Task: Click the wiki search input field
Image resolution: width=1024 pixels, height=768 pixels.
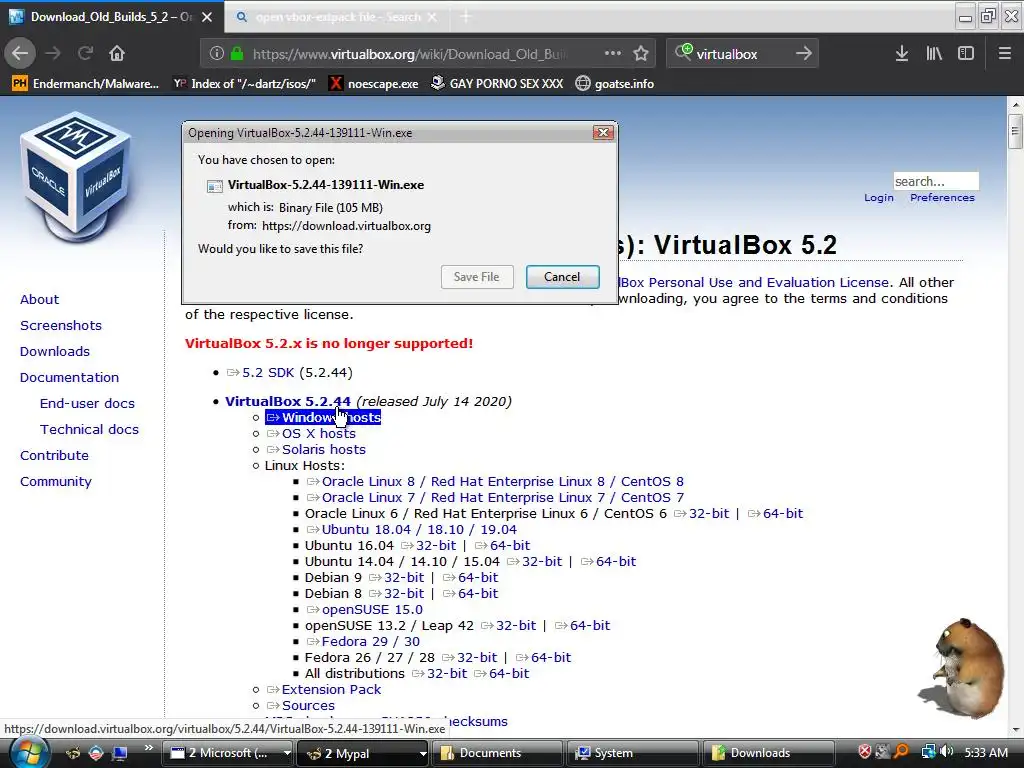Action: coord(936,181)
